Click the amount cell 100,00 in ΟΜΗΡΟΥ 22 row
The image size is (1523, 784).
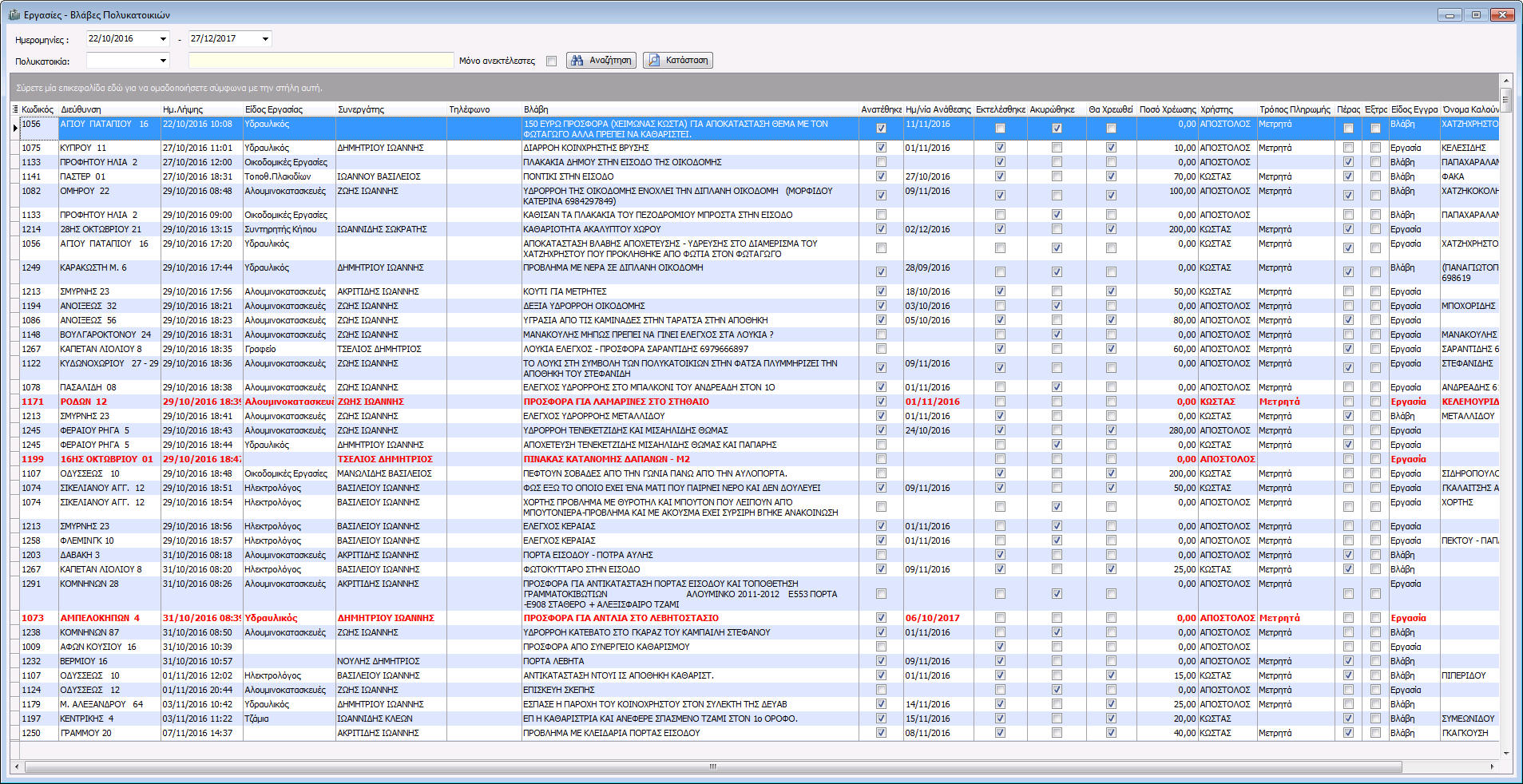pos(1183,191)
